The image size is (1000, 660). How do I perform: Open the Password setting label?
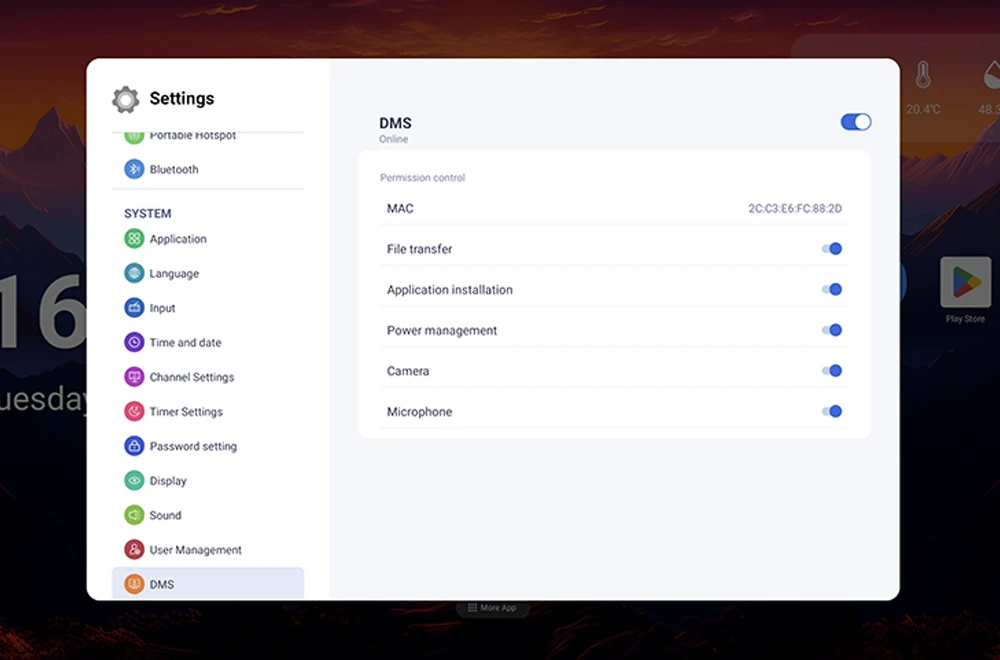[193, 446]
